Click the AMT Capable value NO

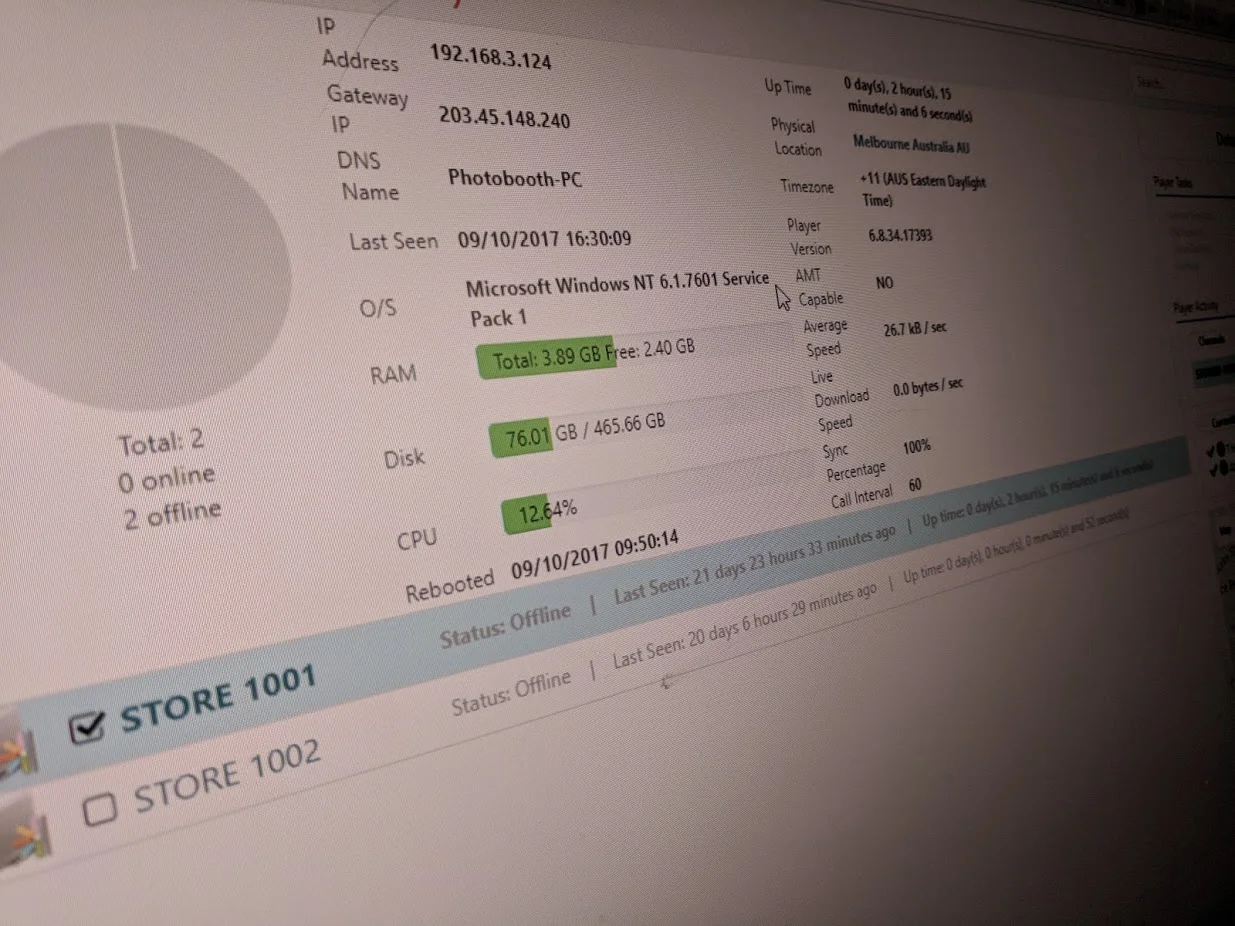[x=884, y=283]
